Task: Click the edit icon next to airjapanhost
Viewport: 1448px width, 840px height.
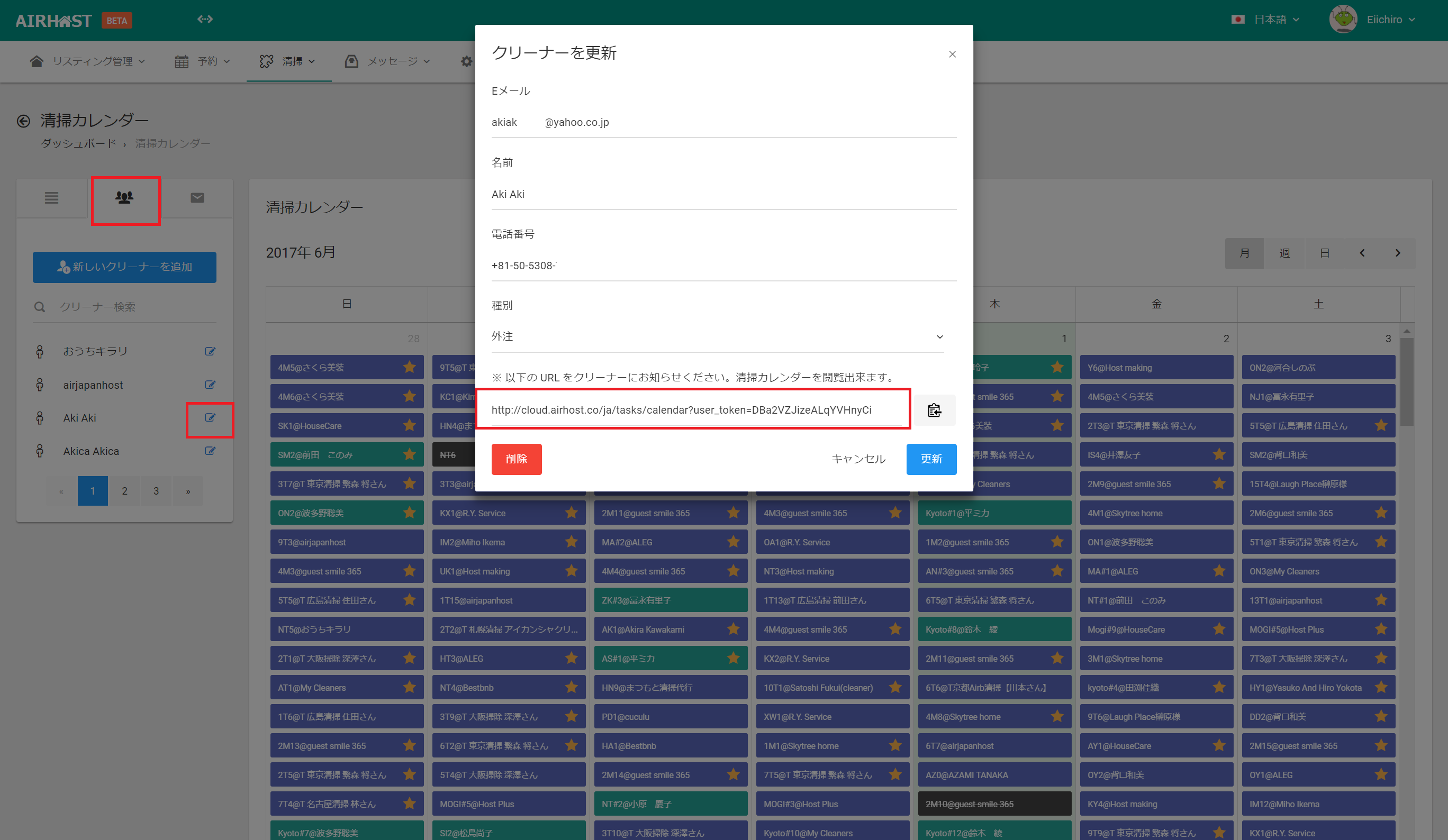Action: (x=210, y=385)
